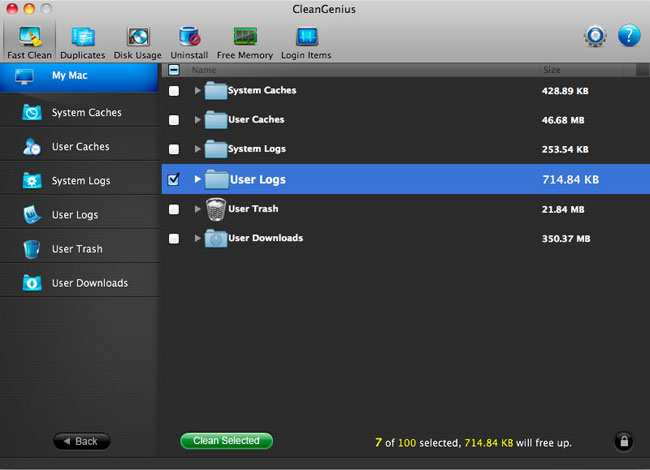Image resolution: width=650 pixels, height=470 pixels.
Task: Click the Back button
Action: (82, 441)
